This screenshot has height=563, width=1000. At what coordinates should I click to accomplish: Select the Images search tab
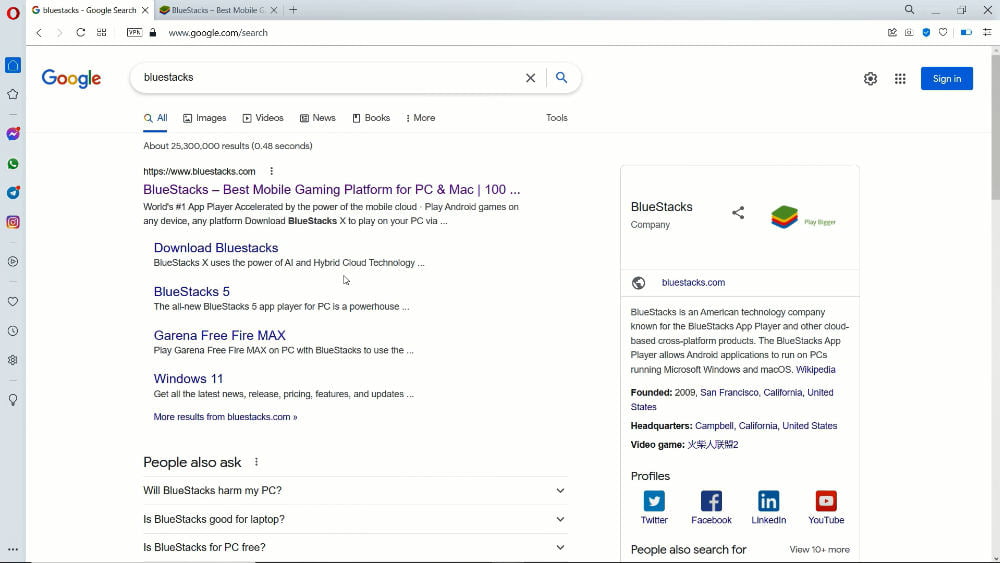click(x=205, y=118)
